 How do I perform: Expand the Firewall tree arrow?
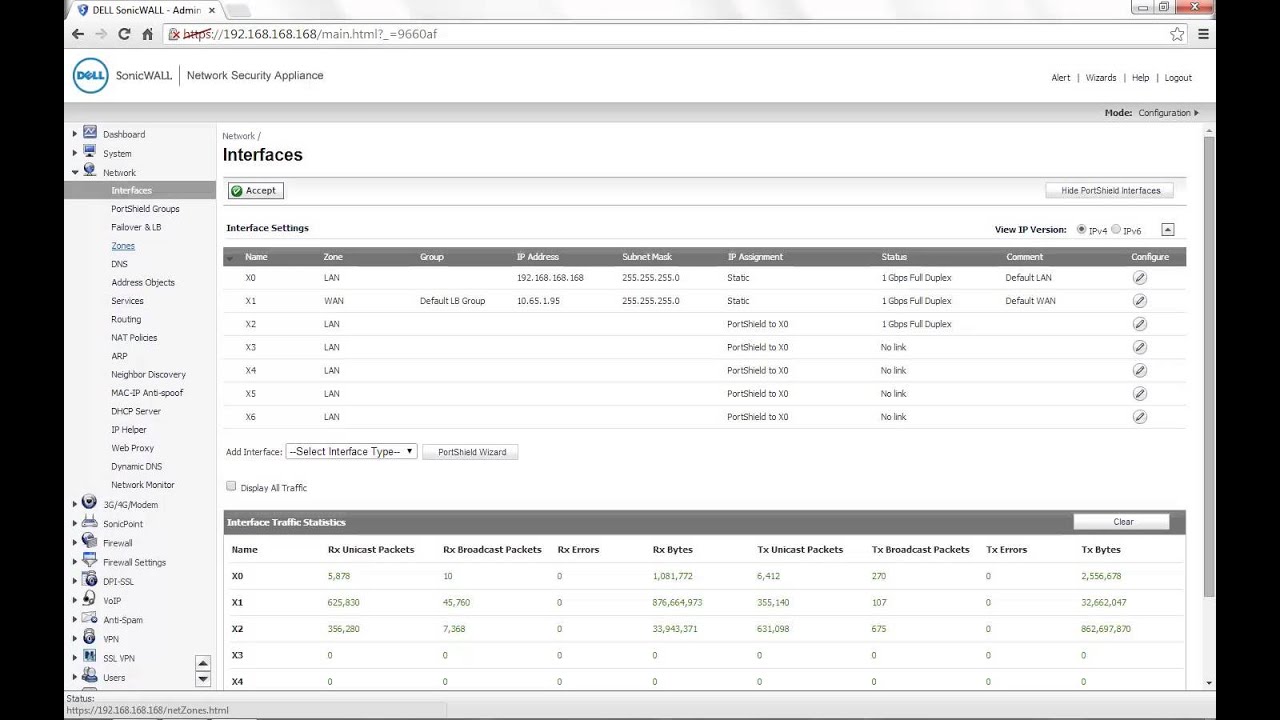pos(74,543)
